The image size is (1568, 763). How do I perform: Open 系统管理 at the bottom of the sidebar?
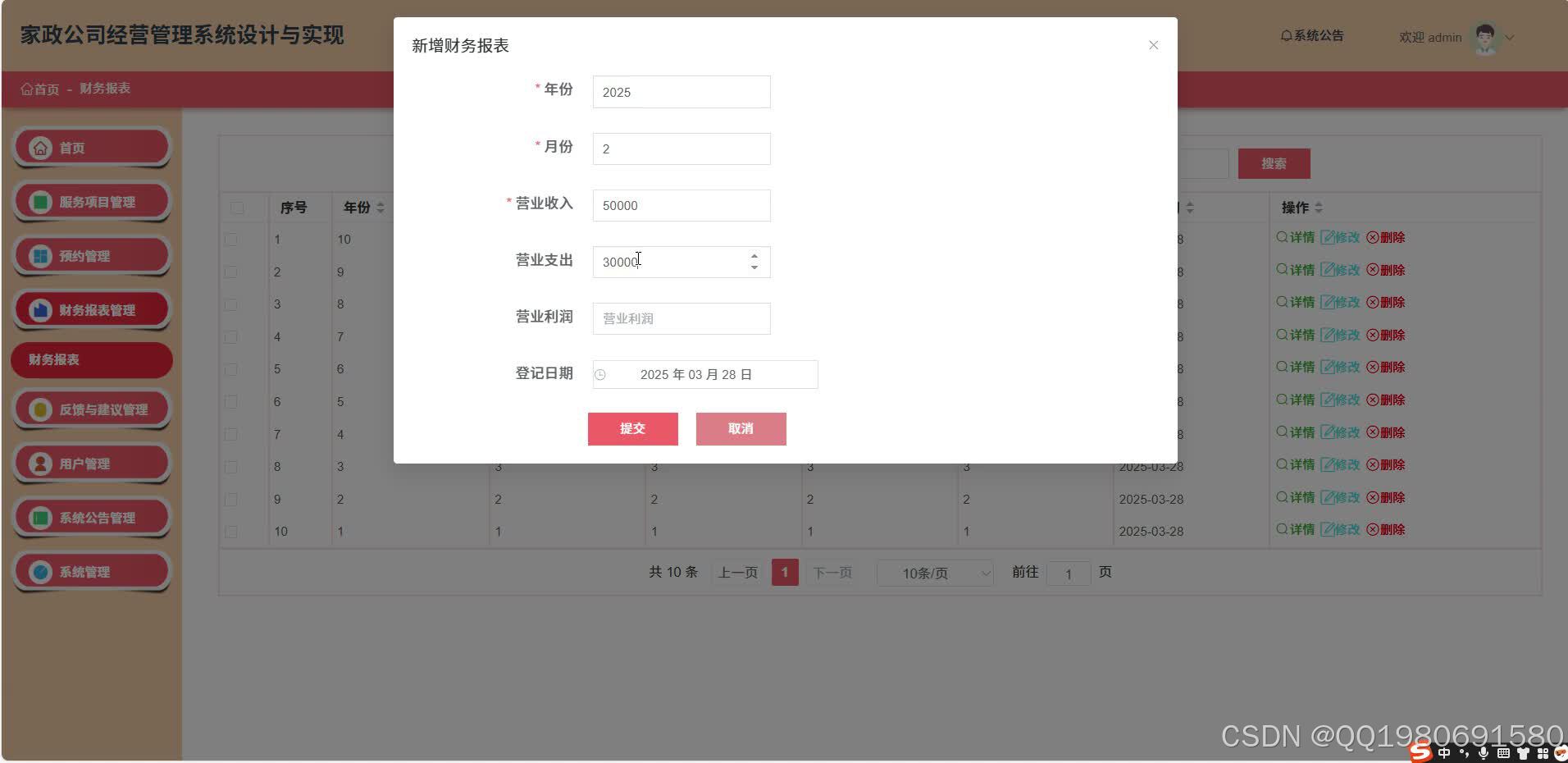click(91, 571)
